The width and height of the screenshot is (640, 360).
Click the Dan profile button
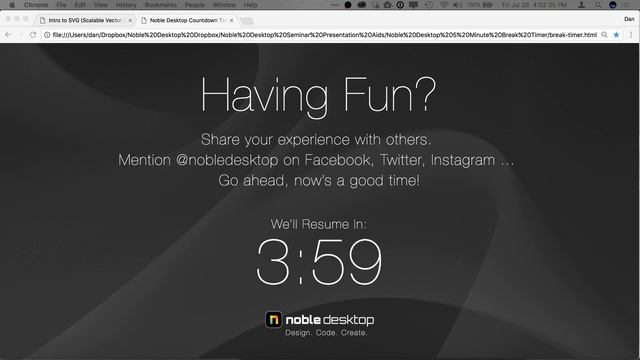point(629,19)
